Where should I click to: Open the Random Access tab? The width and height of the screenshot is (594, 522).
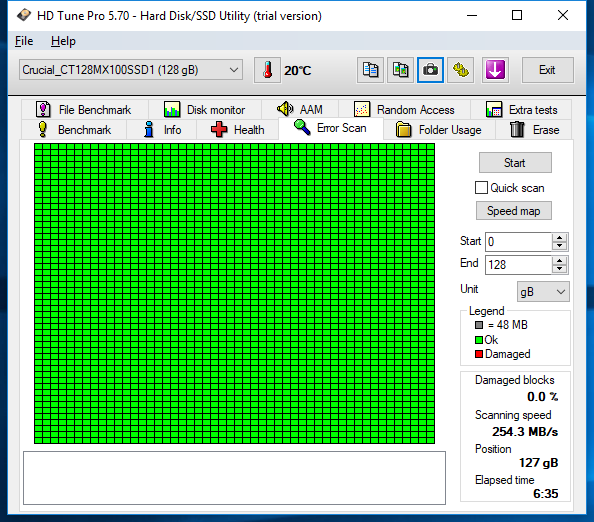pyautogui.click(x=404, y=110)
